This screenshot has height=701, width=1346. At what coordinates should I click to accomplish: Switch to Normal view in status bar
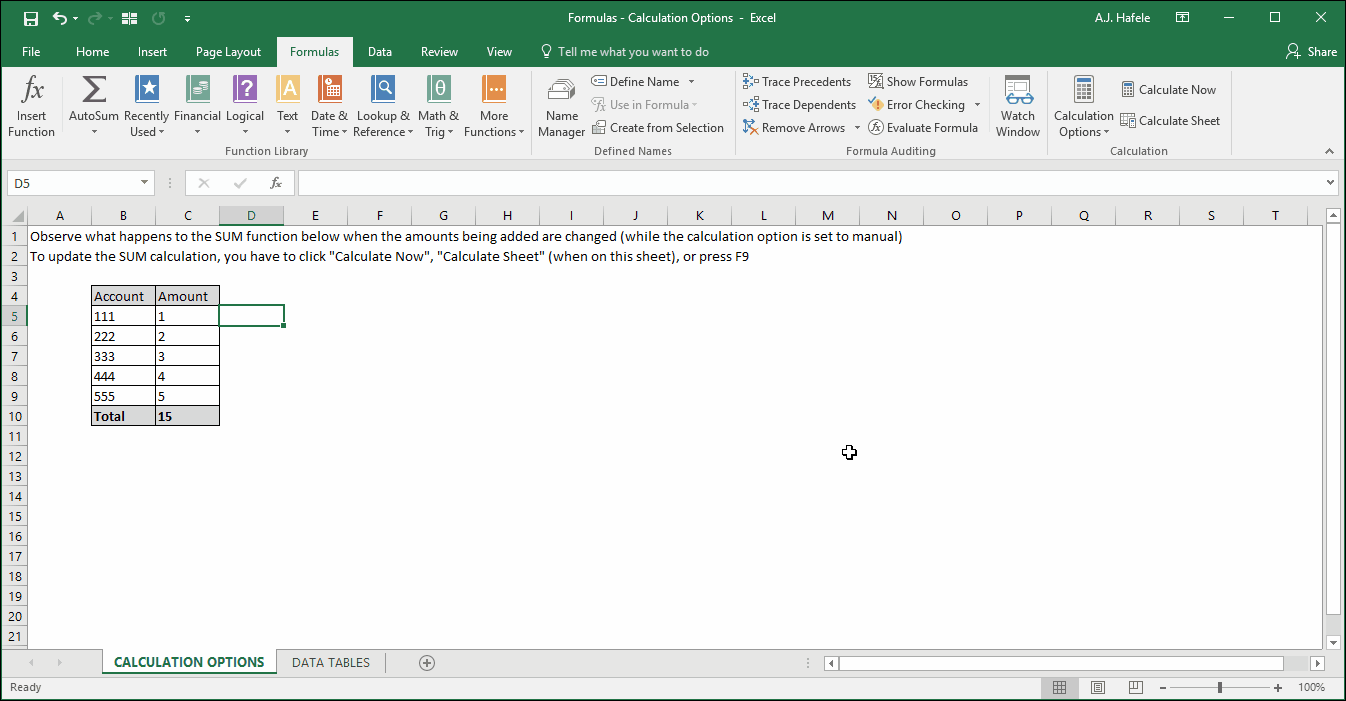coord(1059,688)
